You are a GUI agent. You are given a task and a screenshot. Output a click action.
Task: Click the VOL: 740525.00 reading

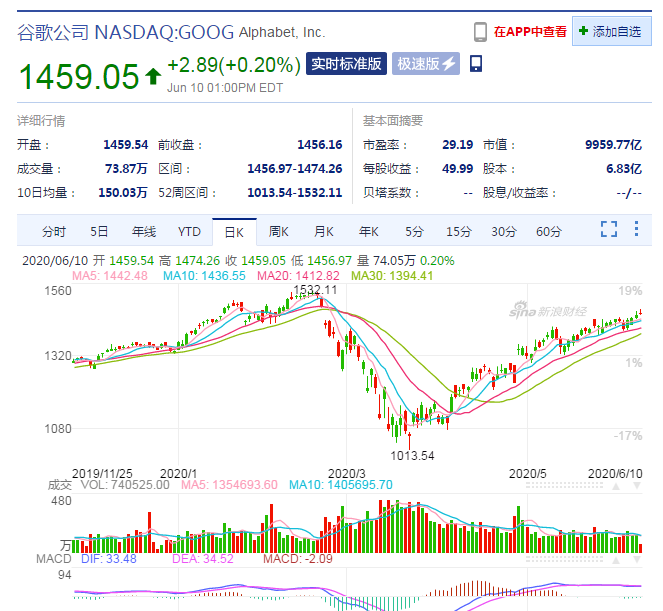coord(125,485)
